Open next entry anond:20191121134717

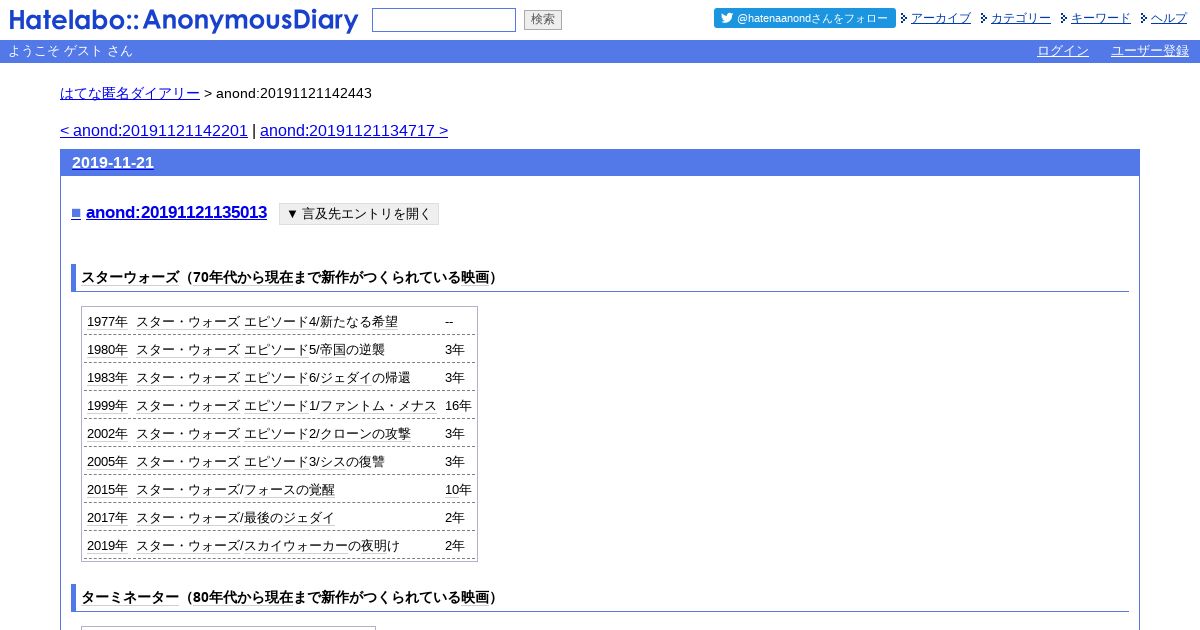[x=354, y=130]
